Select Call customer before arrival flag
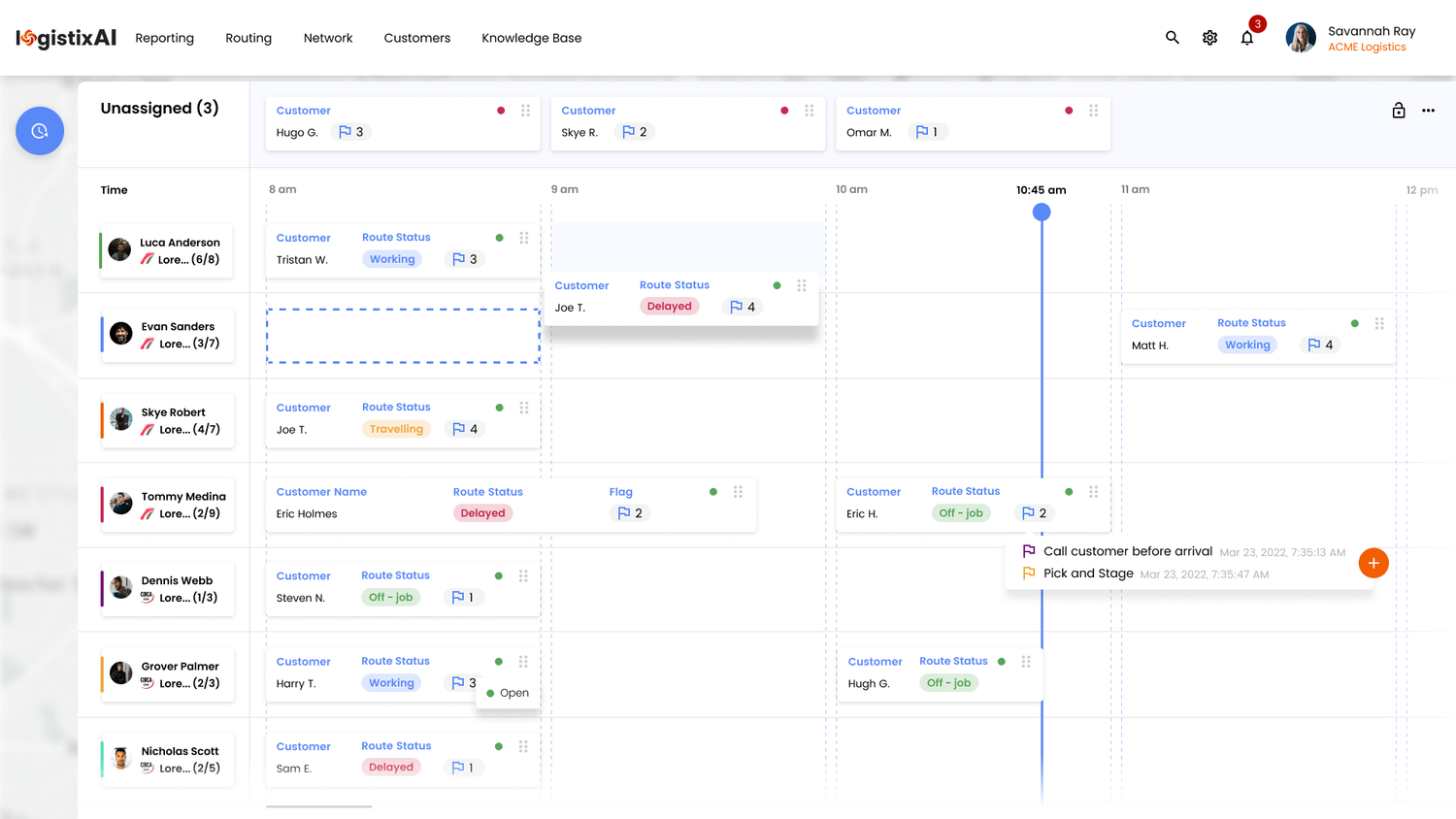 (x=1127, y=551)
